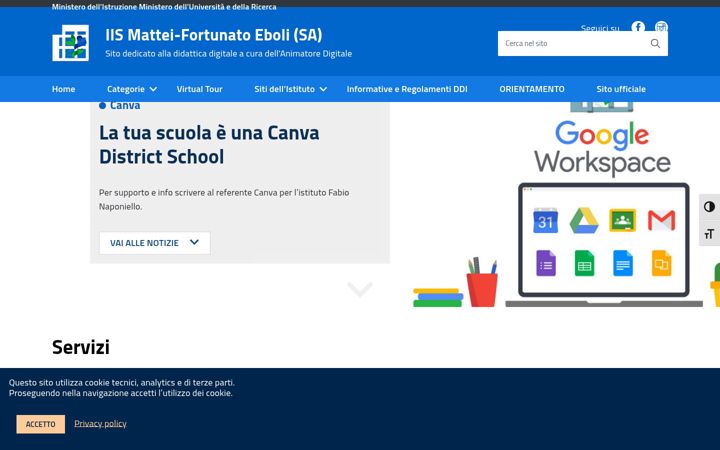The height and width of the screenshot is (450, 720).
Task: Click the laptop illustration in the Workspace banner
Action: (604, 244)
